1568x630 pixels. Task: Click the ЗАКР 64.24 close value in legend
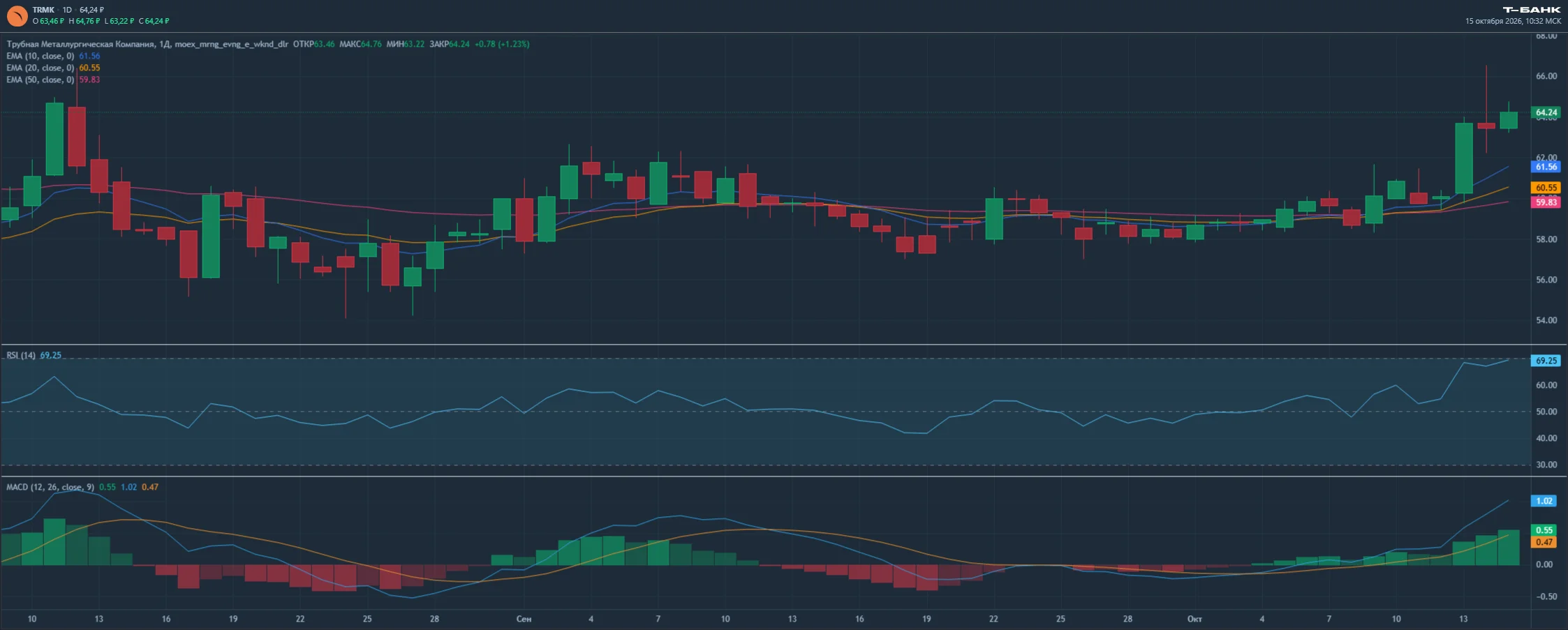click(450, 44)
